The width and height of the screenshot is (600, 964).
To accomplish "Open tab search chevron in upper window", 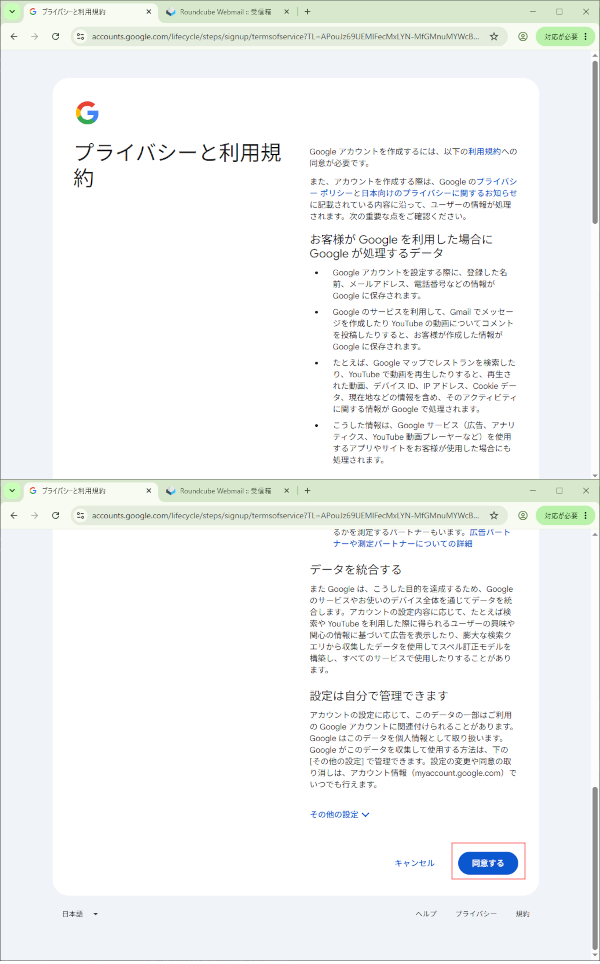I will pos(12,12).
